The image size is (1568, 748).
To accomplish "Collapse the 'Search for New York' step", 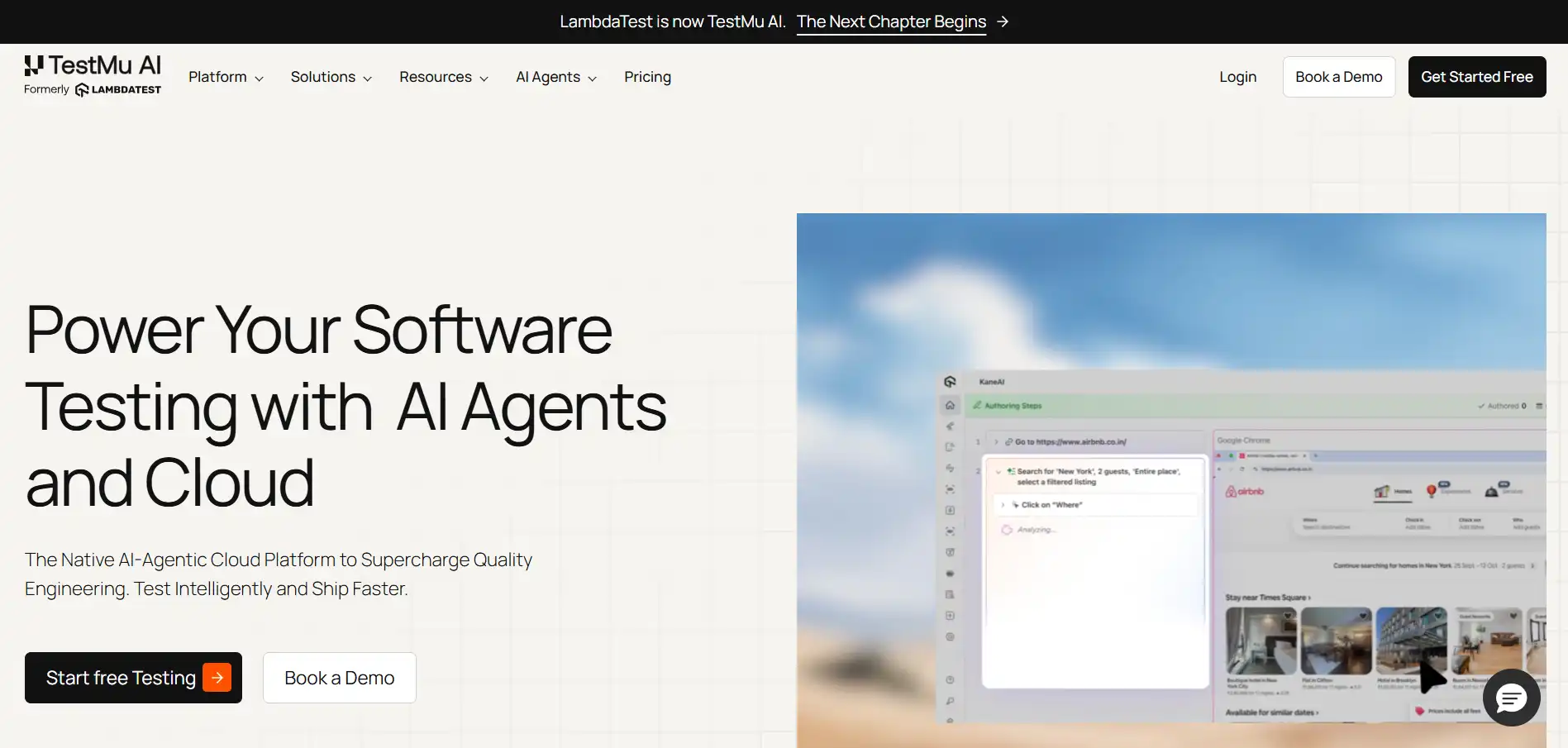I will coord(998,472).
